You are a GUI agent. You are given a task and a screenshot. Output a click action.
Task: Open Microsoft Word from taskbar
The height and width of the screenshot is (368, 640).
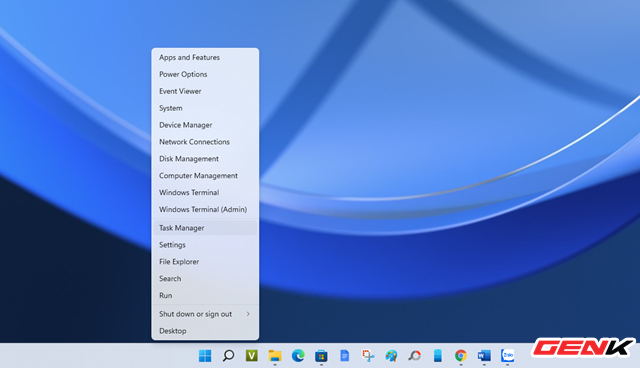tap(484, 356)
